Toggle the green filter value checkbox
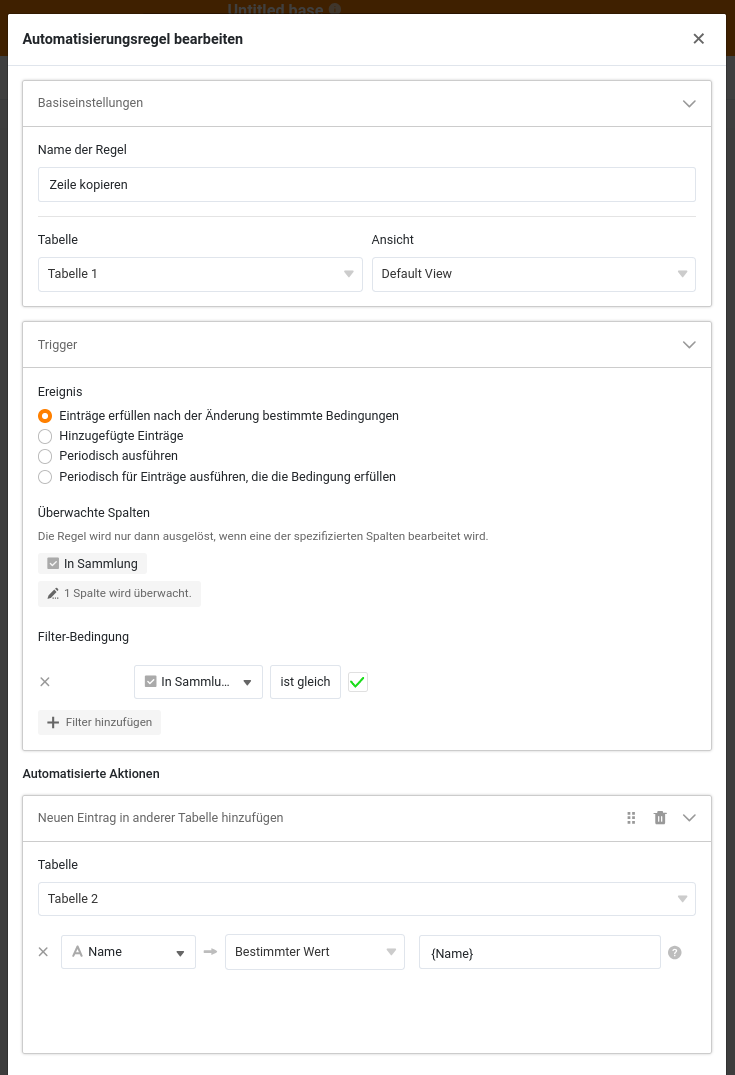 click(358, 682)
